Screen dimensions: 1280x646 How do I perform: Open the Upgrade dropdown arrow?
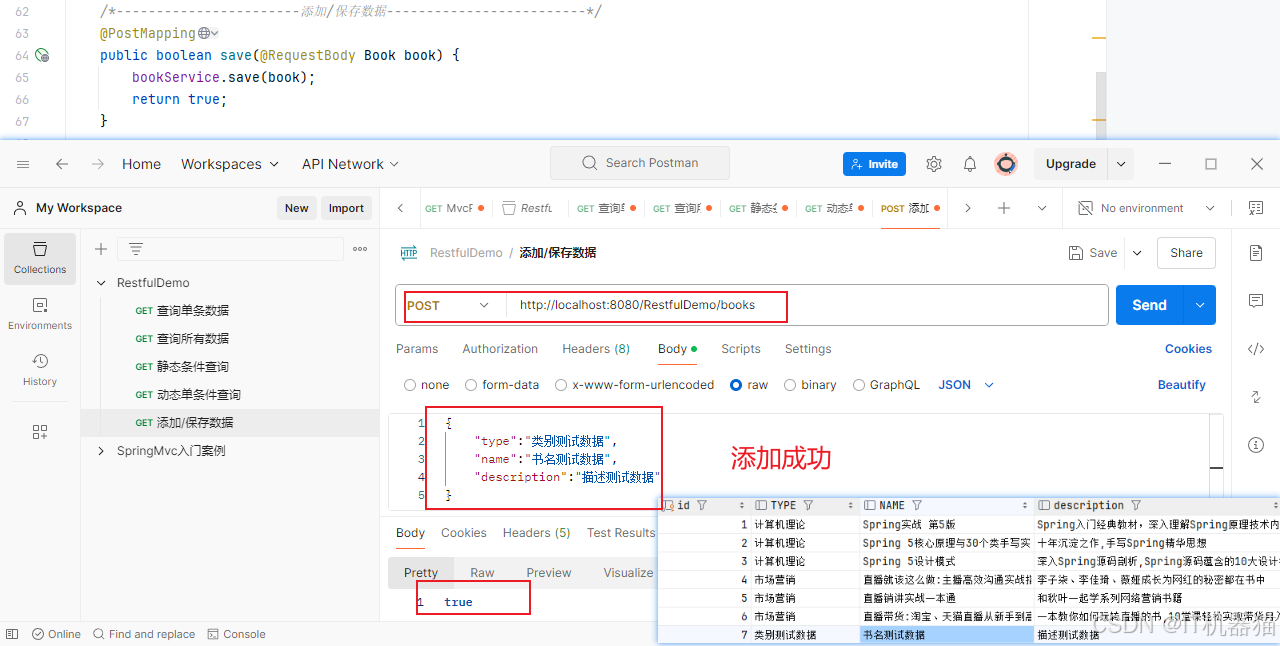click(x=1122, y=164)
